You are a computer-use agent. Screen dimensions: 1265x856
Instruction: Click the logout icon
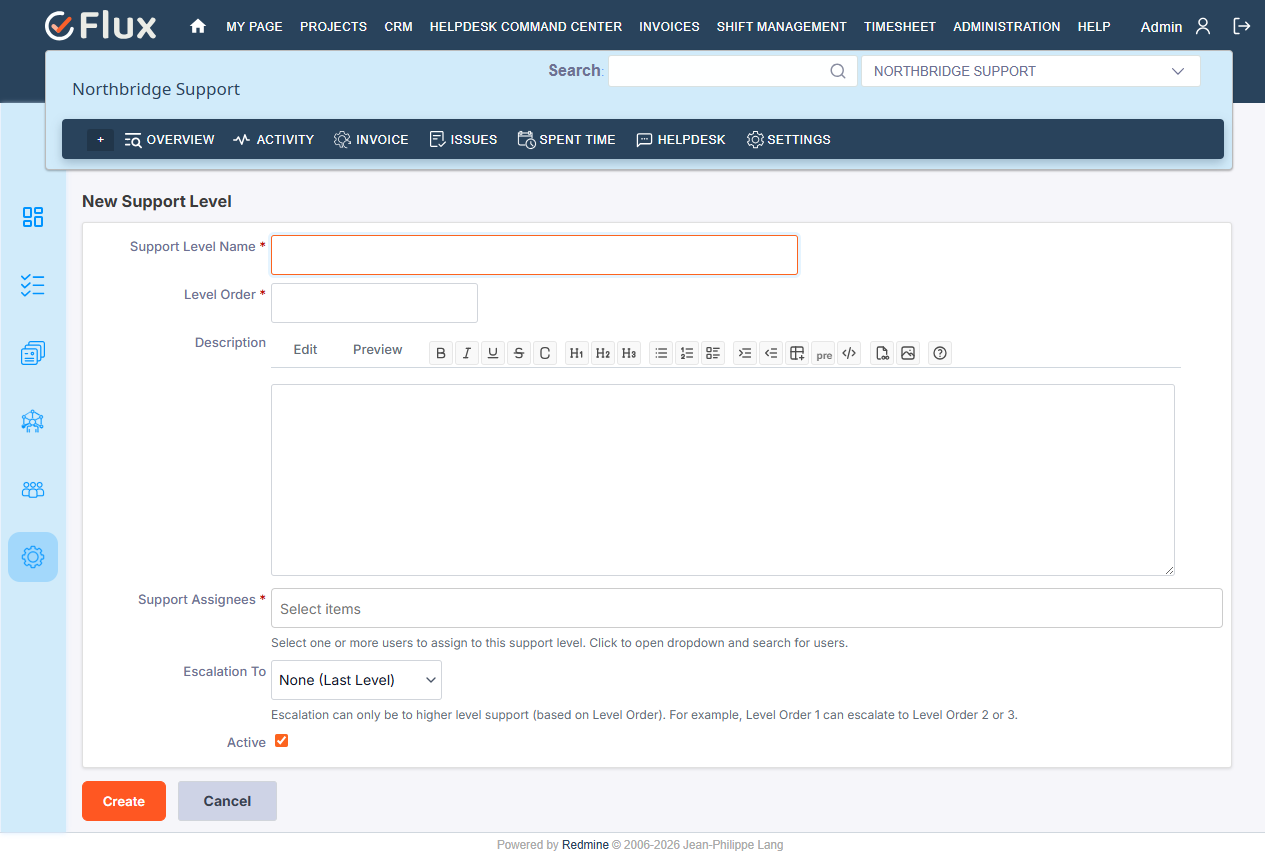[x=1241, y=27]
